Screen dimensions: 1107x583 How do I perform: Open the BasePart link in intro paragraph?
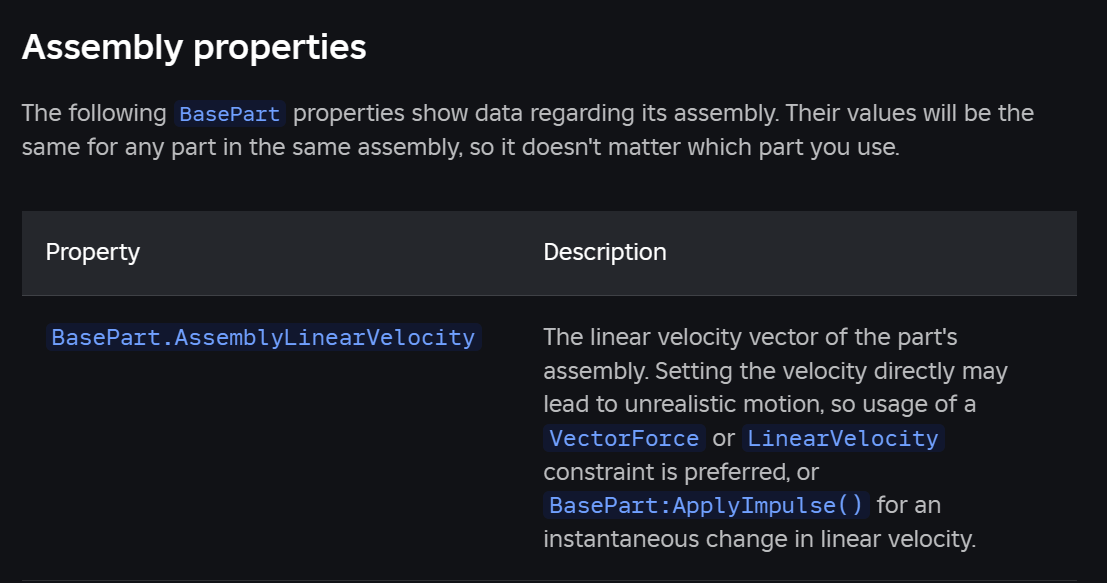(230, 113)
